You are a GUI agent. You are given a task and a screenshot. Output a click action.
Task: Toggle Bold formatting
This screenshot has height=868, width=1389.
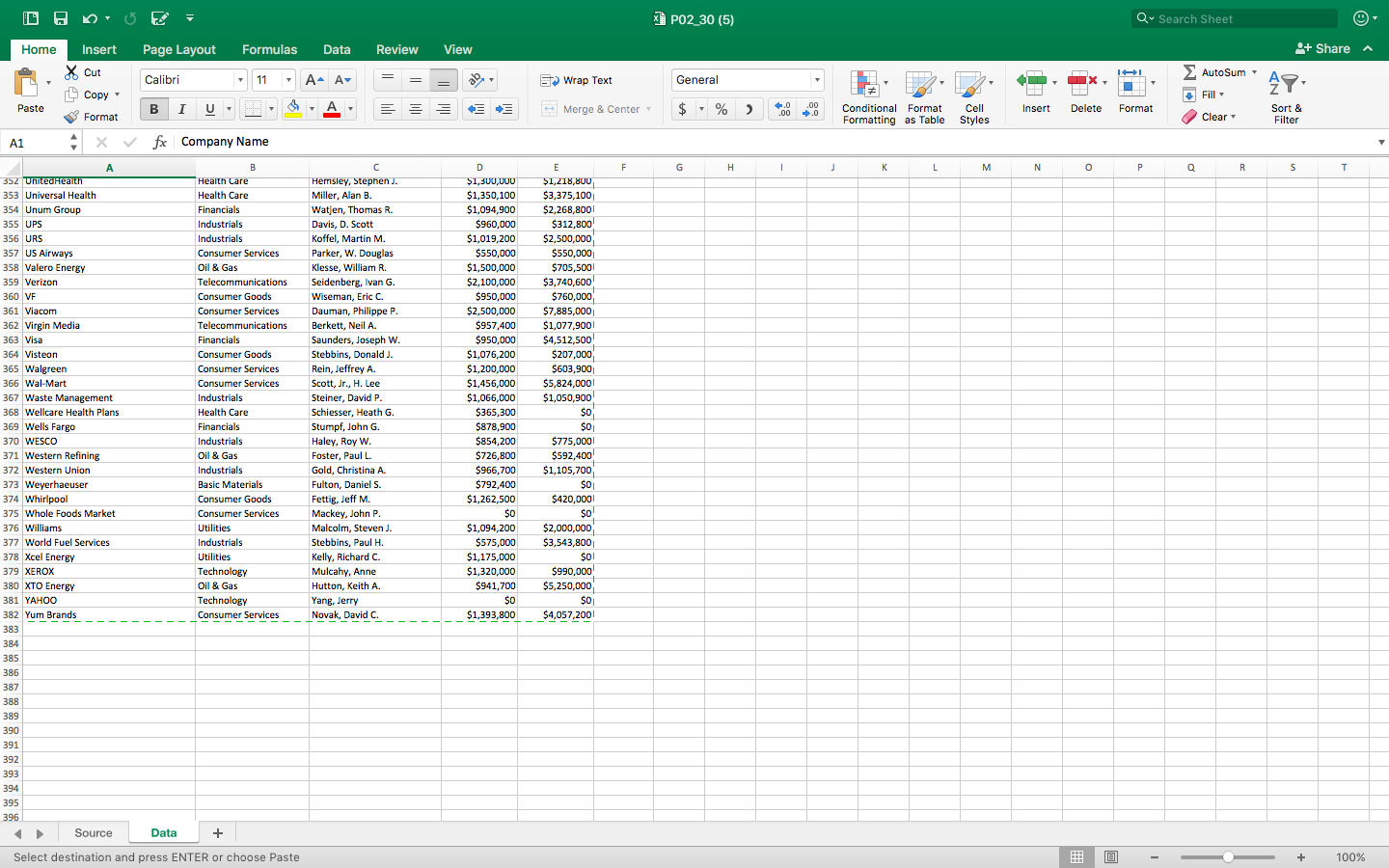coord(153,109)
